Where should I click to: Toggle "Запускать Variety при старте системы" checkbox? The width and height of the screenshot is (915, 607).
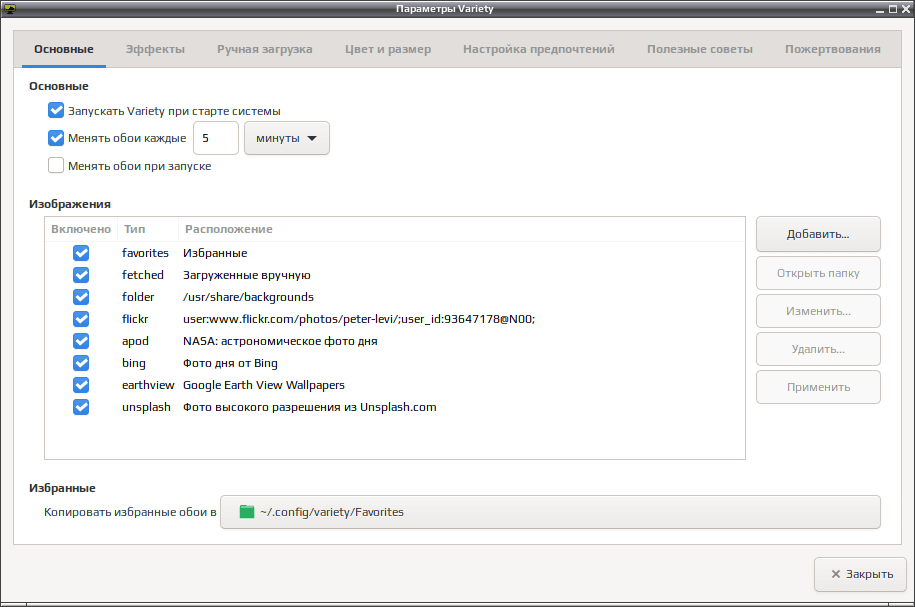click(56, 110)
